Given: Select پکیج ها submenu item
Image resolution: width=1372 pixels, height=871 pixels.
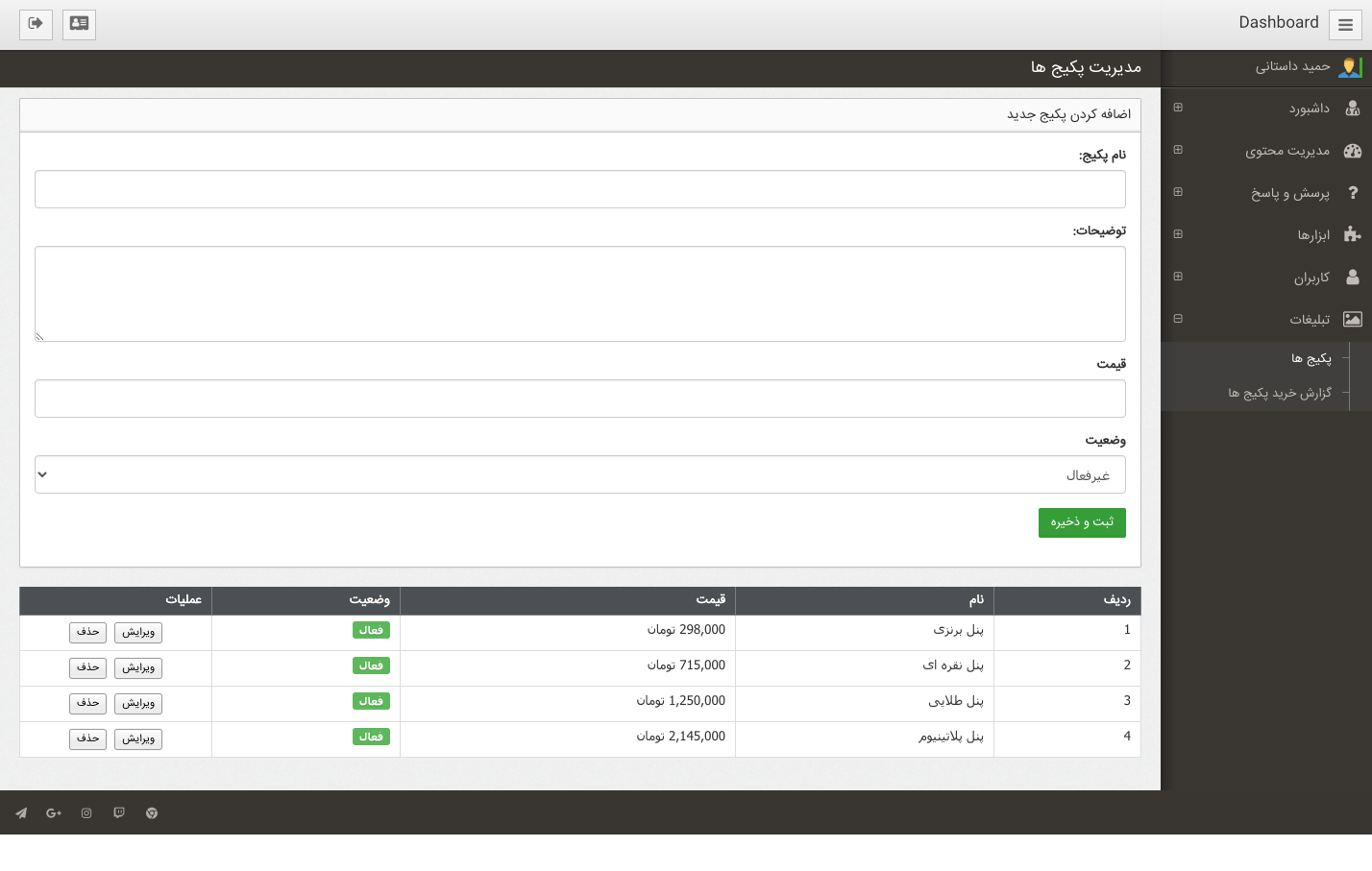Looking at the screenshot, I should [1311, 358].
